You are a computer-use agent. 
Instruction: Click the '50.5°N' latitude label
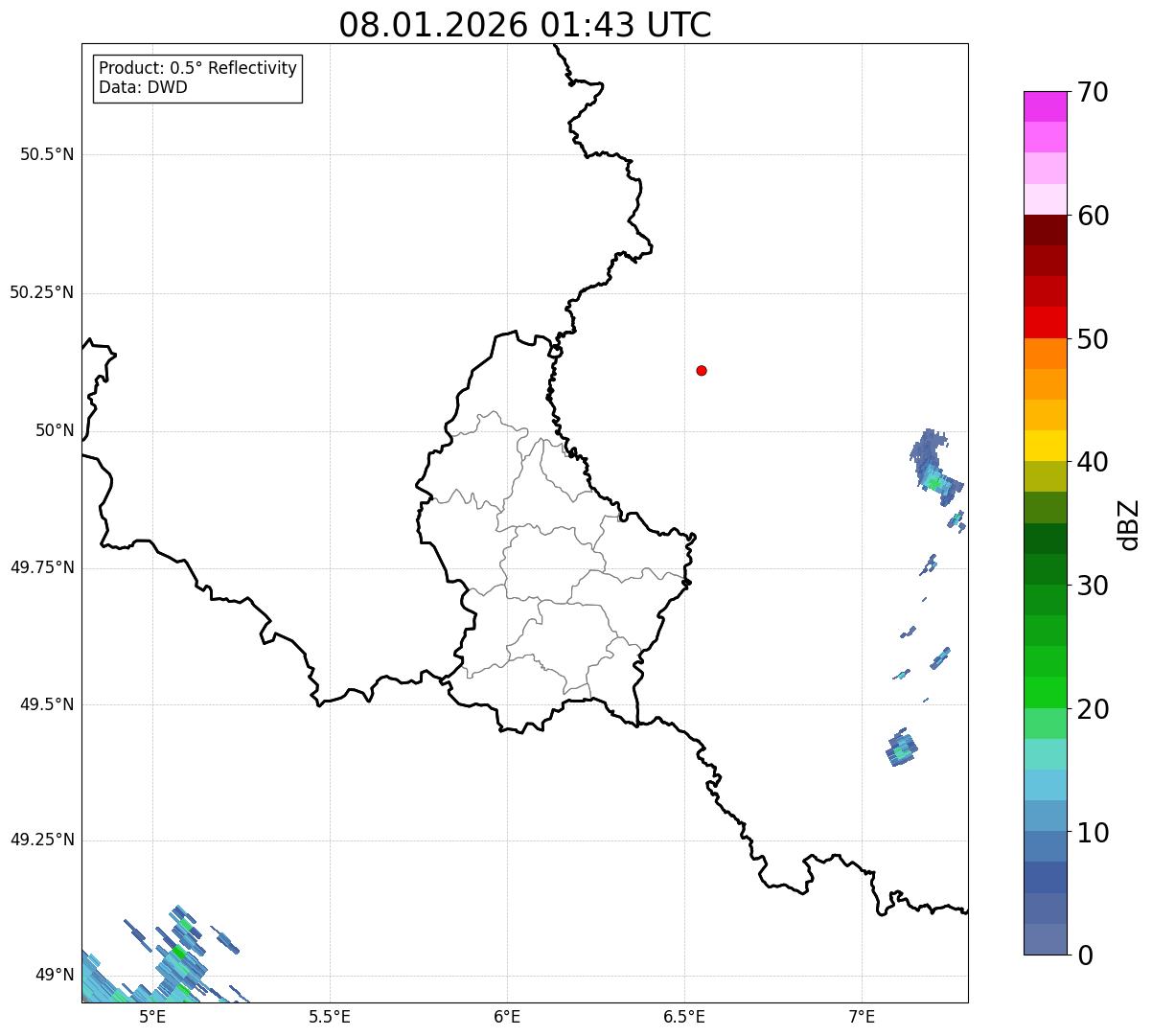47,154
